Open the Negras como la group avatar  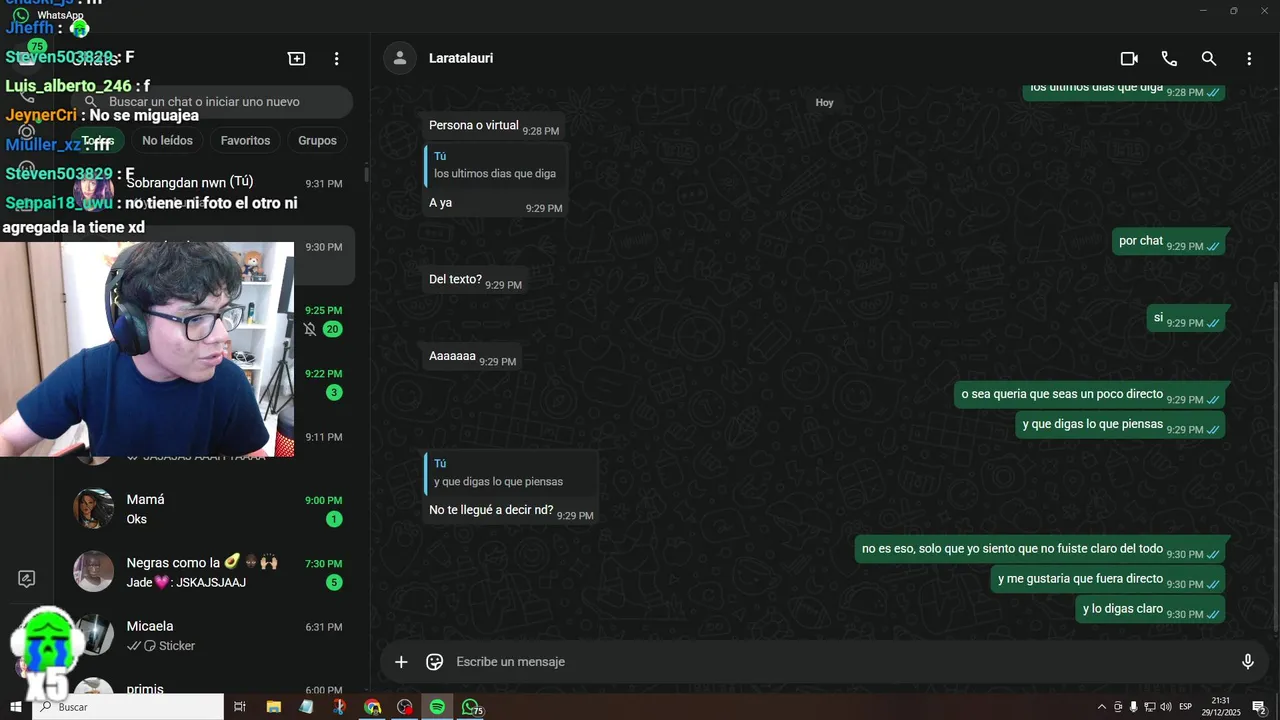tap(94, 572)
